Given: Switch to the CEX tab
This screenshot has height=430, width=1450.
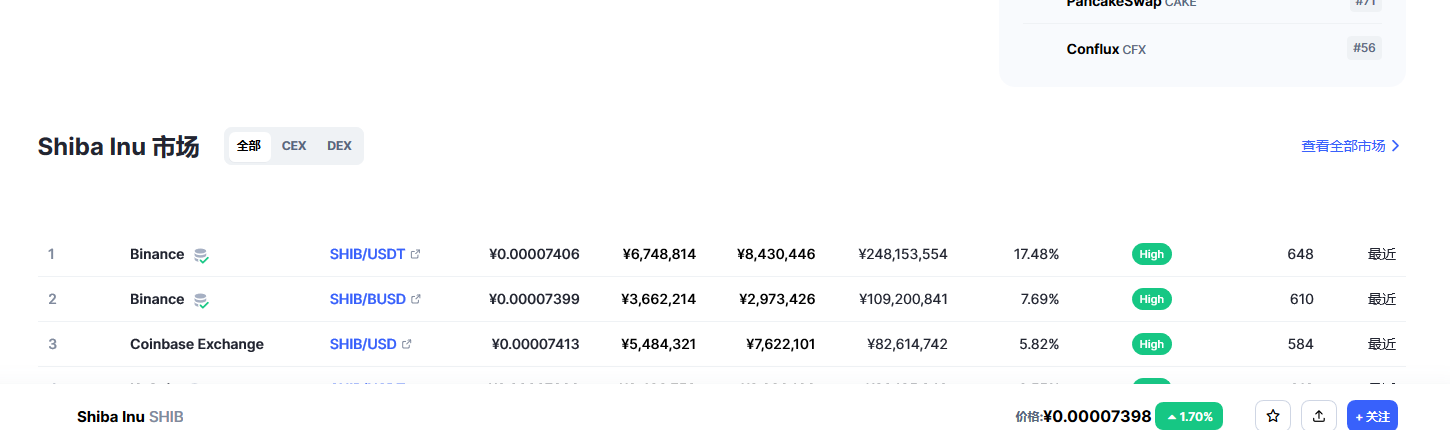Looking at the screenshot, I should pyautogui.click(x=294, y=146).
